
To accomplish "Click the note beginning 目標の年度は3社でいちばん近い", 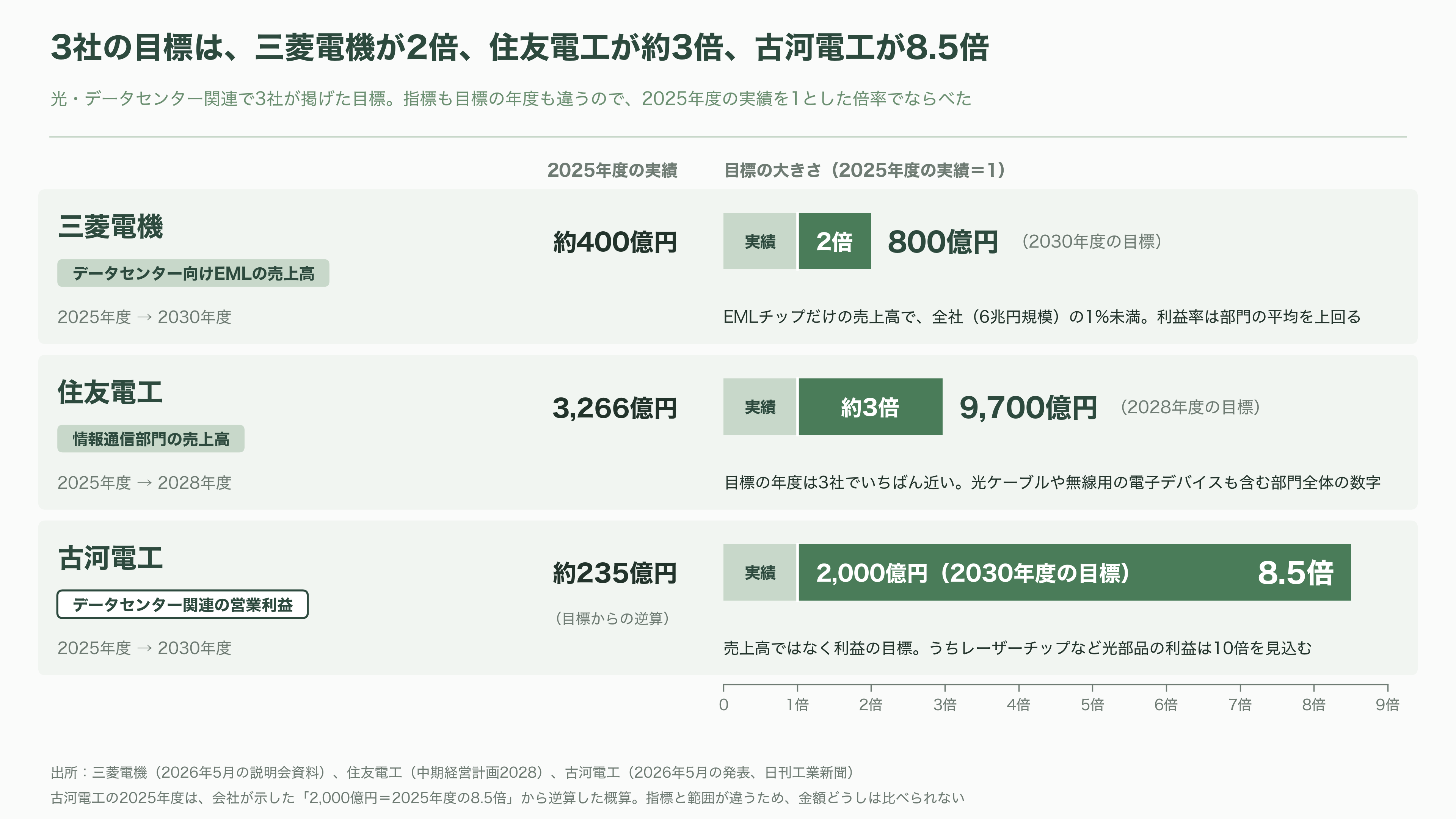I will click(x=1053, y=482).
